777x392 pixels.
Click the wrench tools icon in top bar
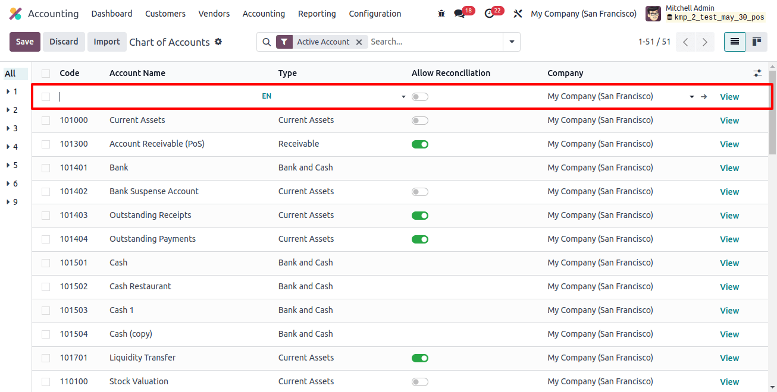(518, 14)
